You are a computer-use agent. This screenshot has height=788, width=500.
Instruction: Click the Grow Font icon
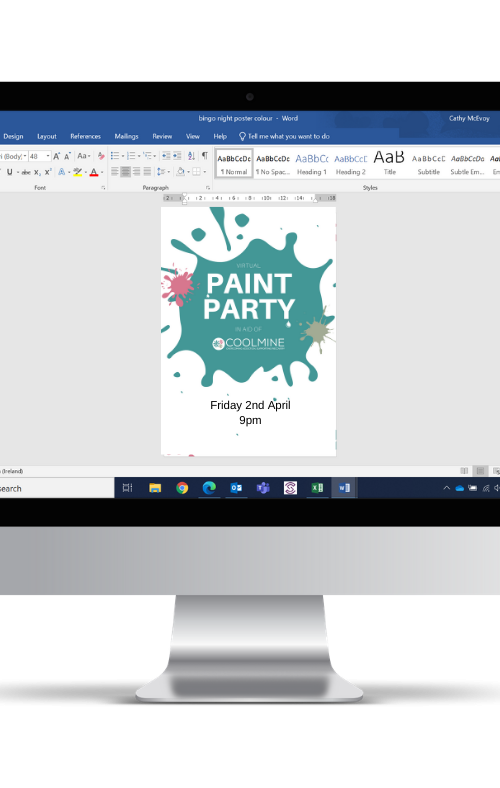coord(57,156)
